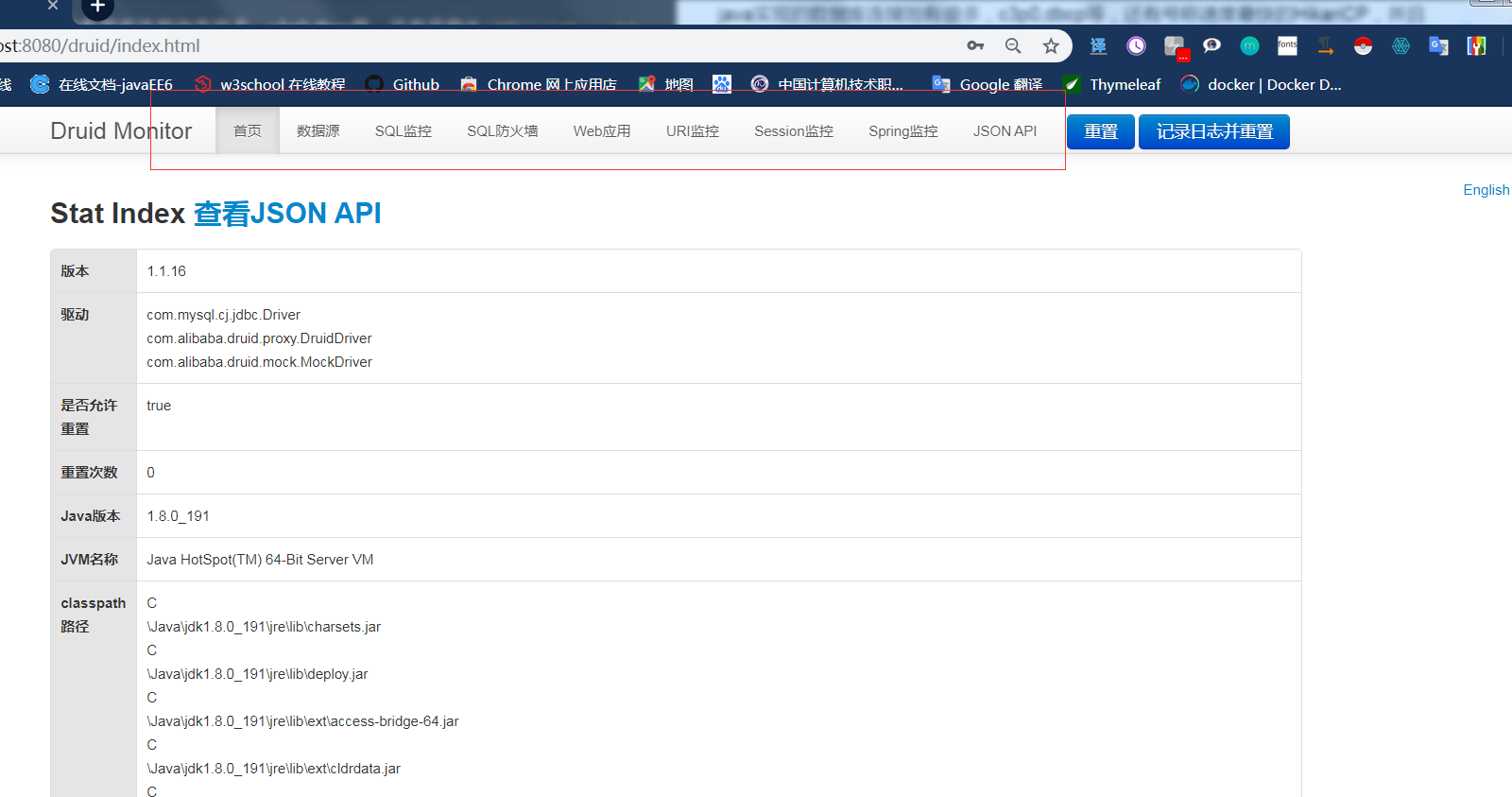This screenshot has width=1512, height=797.
Task: Click the Druid Monitor brand title
Action: [121, 130]
